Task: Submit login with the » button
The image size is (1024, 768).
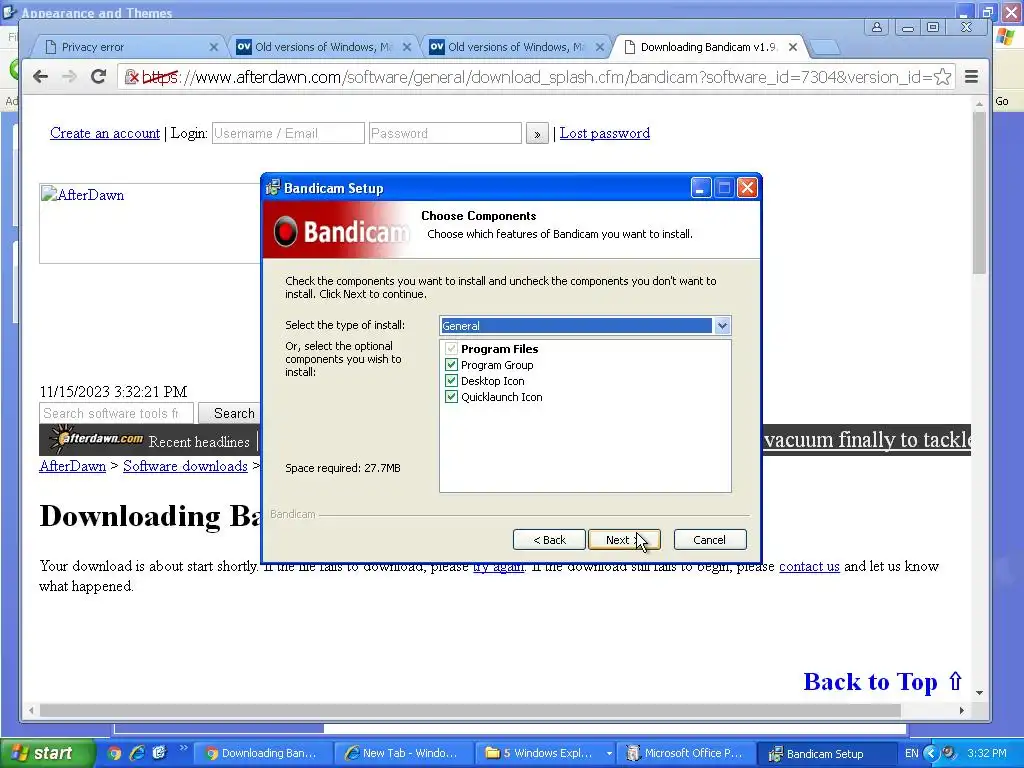Action: pos(537,133)
